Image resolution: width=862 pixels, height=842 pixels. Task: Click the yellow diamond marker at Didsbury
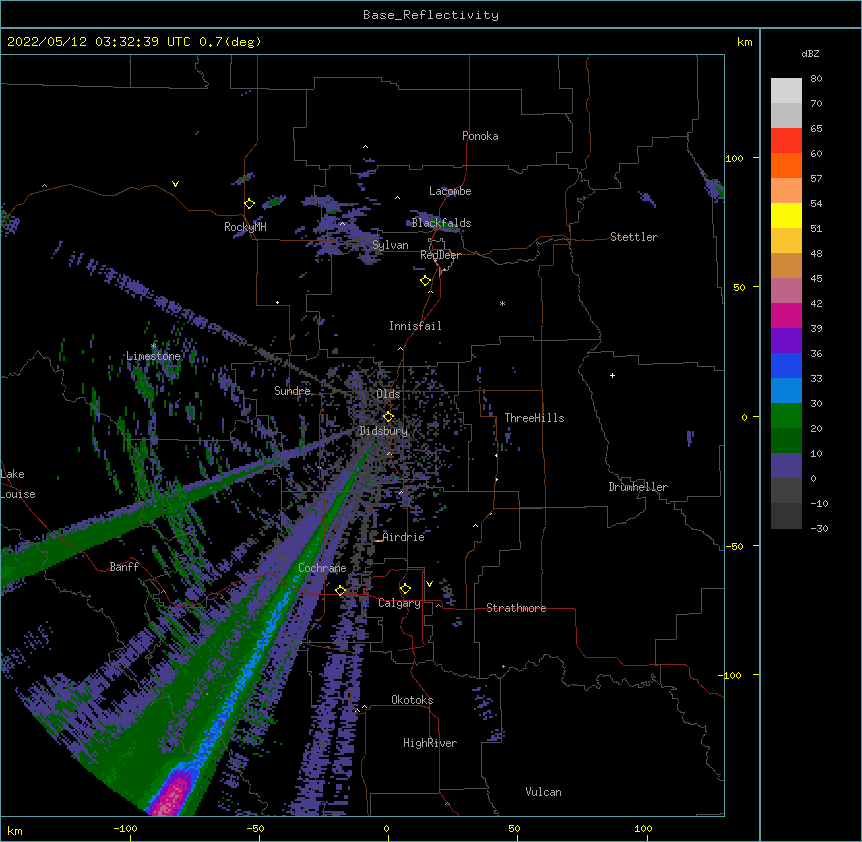[x=388, y=417]
